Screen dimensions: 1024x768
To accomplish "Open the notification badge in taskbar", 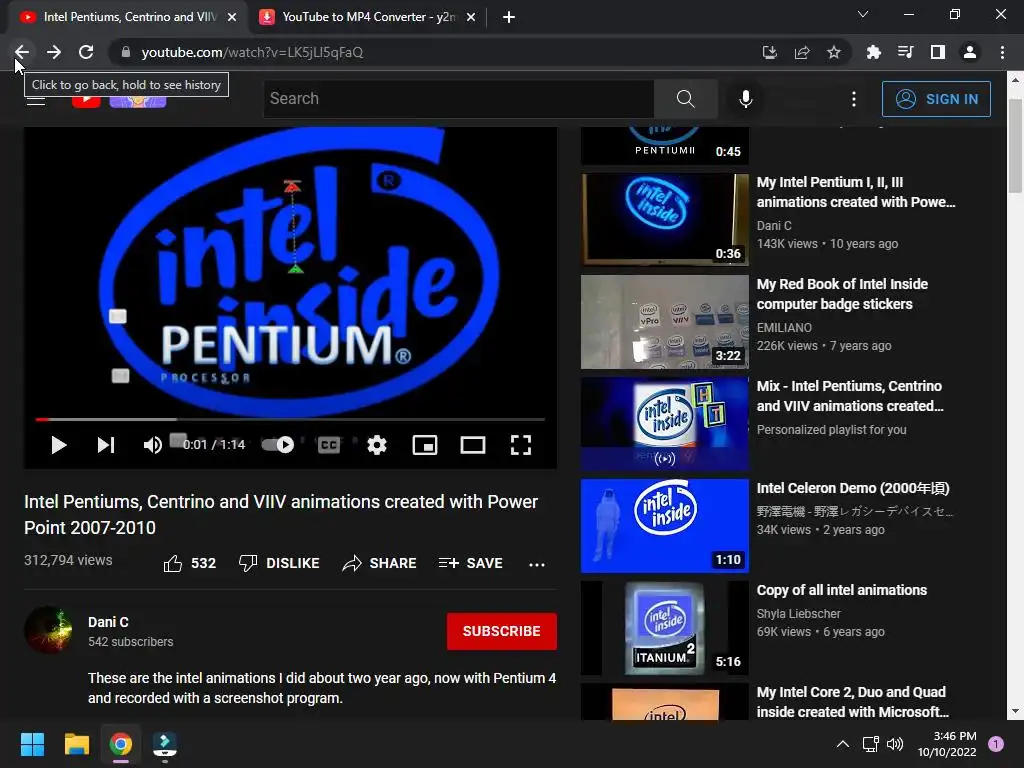I will coord(996,744).
